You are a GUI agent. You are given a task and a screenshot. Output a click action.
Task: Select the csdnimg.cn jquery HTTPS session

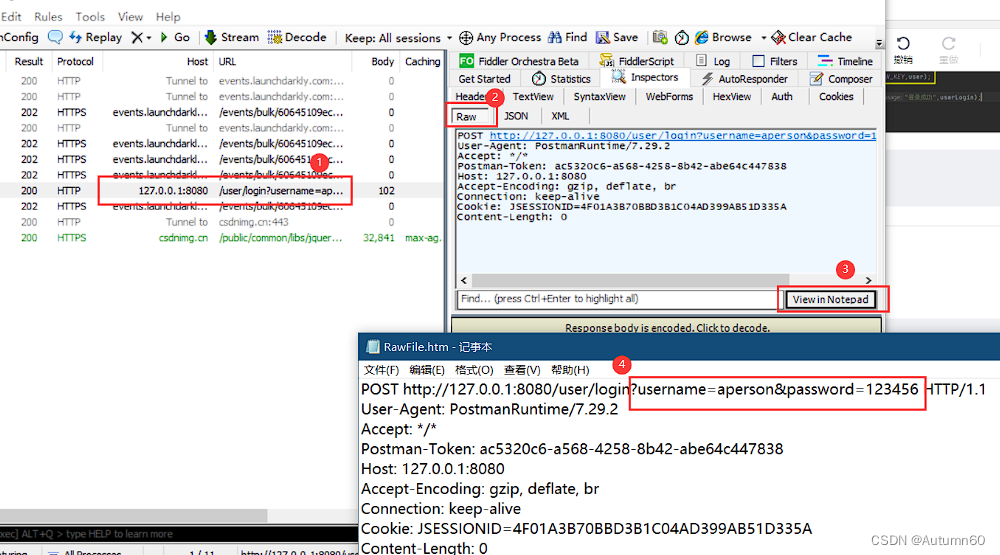(221, 238)
